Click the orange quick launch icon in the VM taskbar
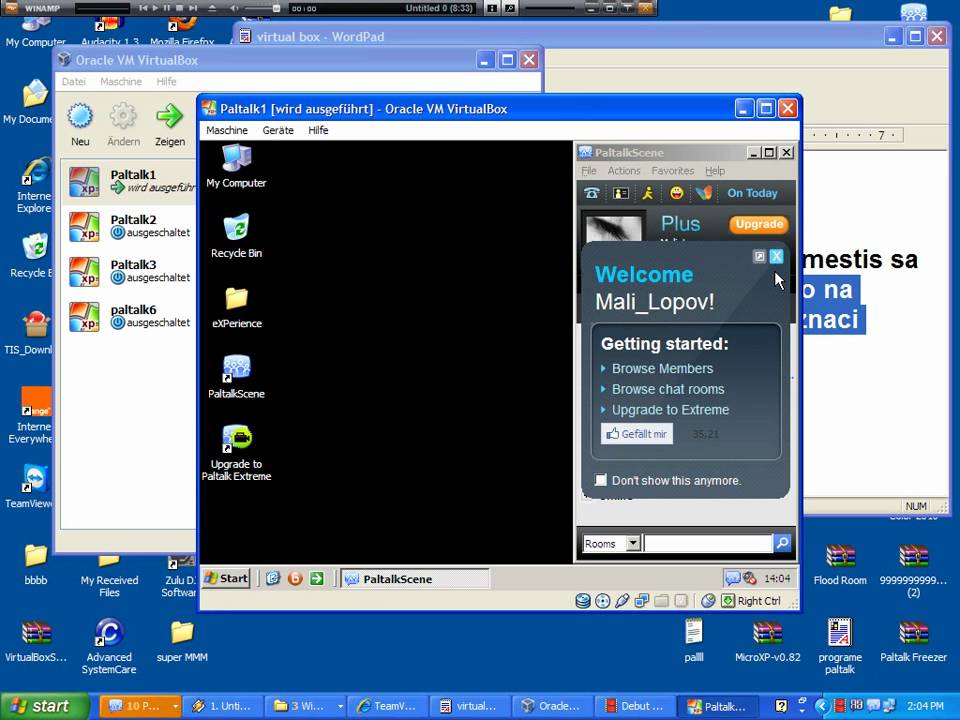The width and height of the screenshot is (960, 720). tap(295, 578)
